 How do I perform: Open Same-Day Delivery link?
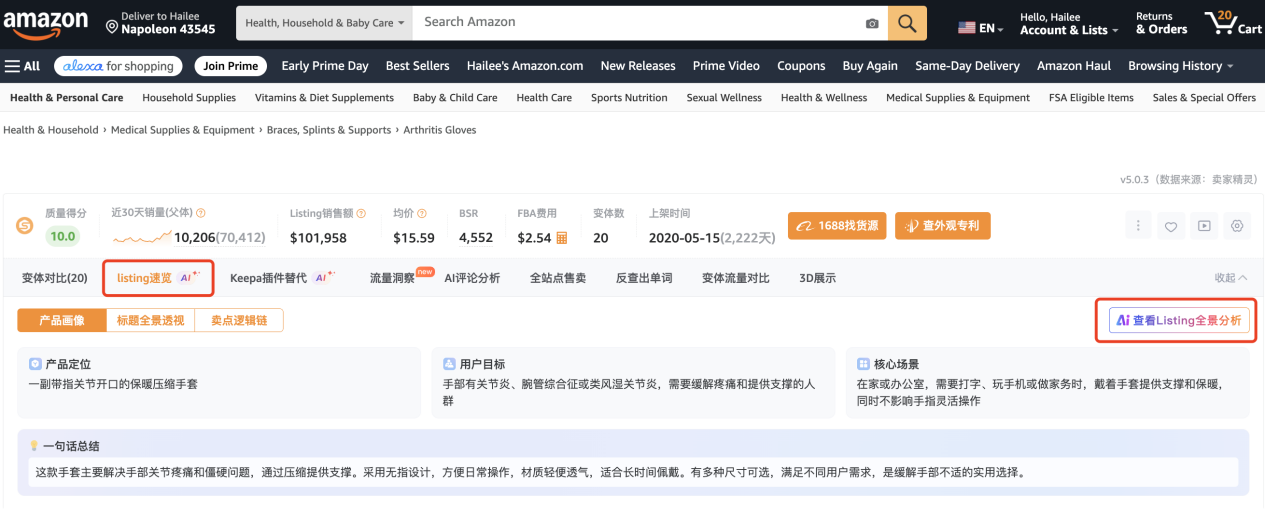(967, 66)
